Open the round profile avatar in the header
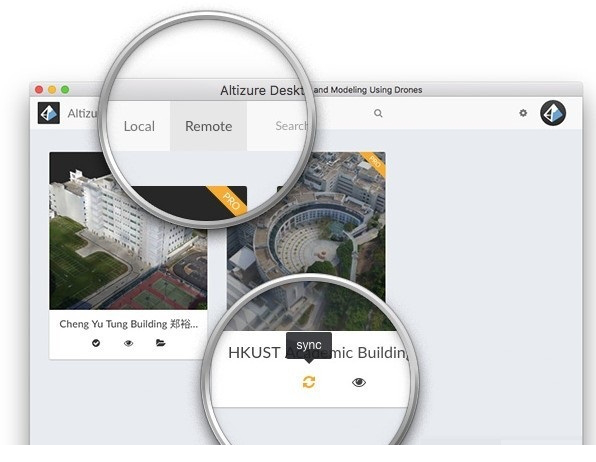 point(553,113)
